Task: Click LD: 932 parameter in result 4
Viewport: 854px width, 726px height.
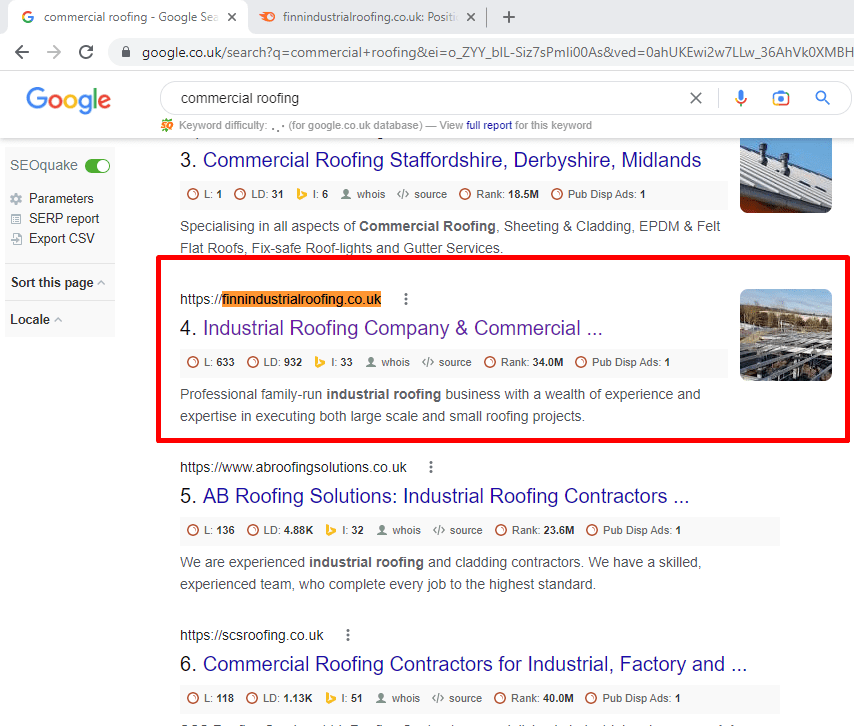Action: (274, 362)
